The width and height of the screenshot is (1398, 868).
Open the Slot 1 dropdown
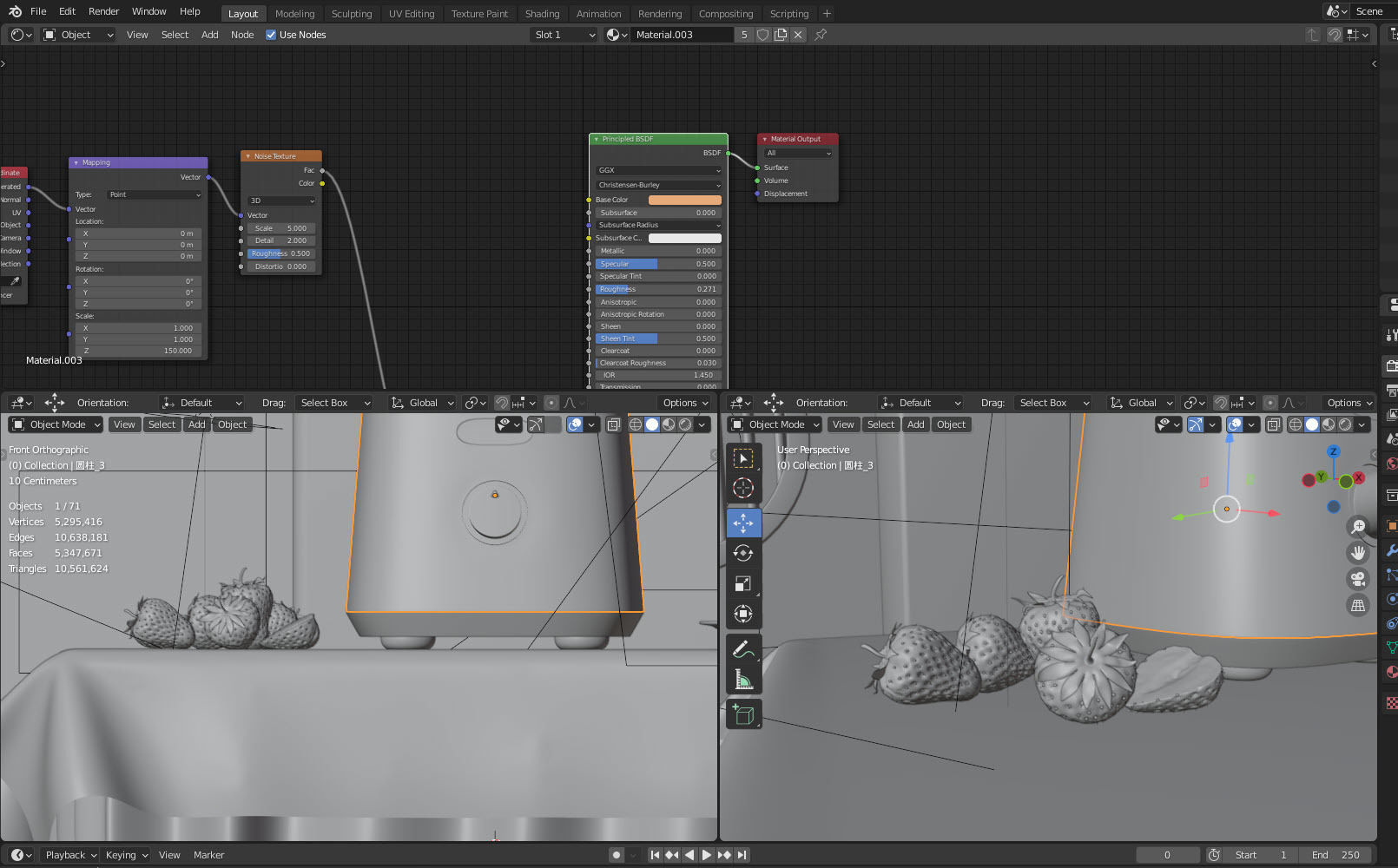[x=564, y=35]
